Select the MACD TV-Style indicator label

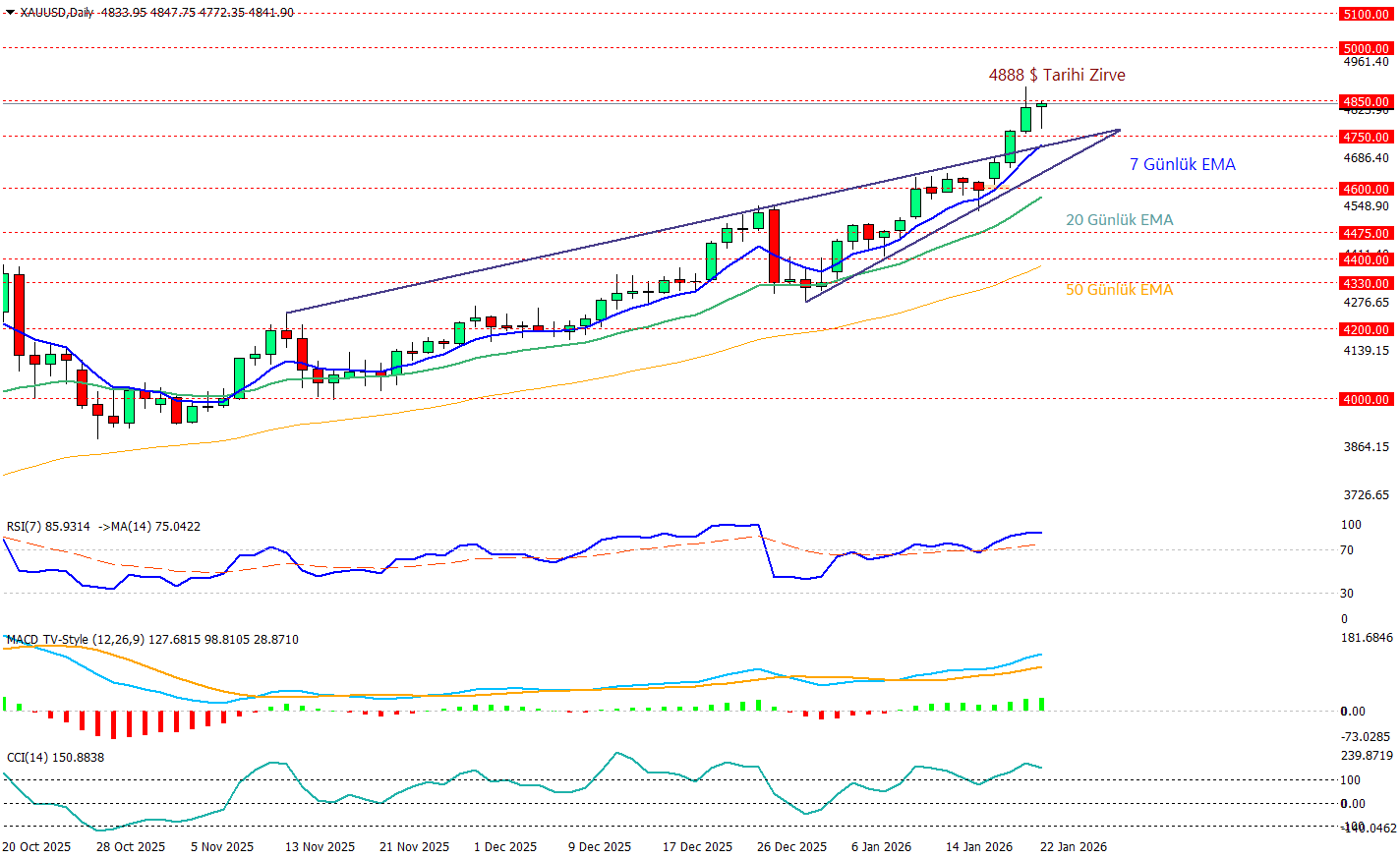[x=75, y=640]
